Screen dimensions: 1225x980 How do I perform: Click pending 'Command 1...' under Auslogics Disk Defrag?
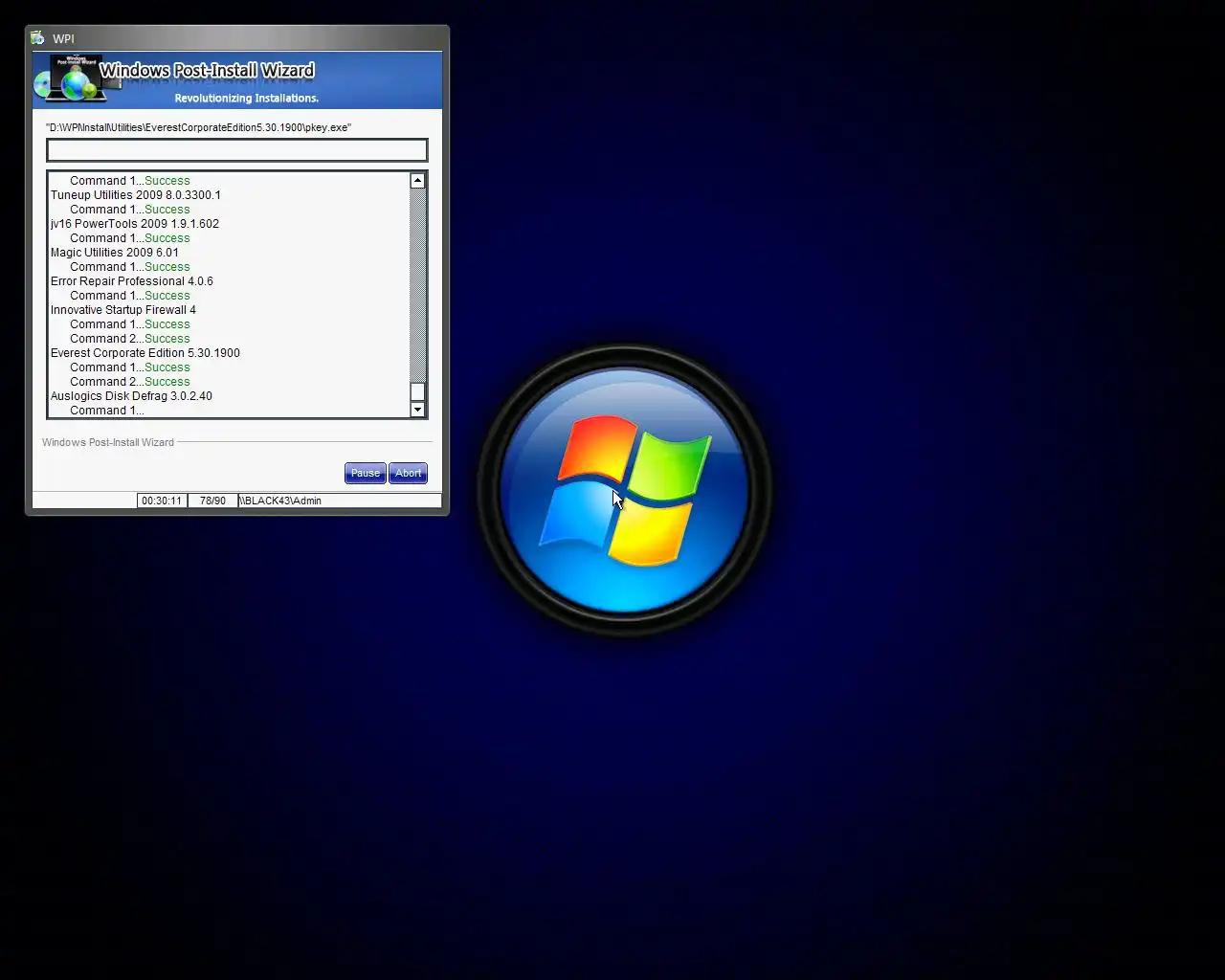coord(106,410)
